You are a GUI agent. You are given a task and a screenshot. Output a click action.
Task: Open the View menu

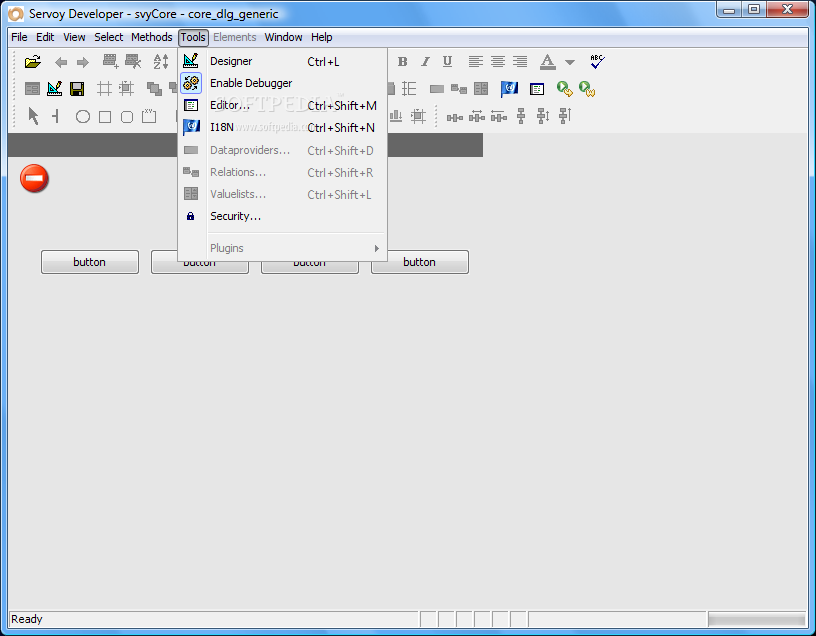tap(74, 37)
